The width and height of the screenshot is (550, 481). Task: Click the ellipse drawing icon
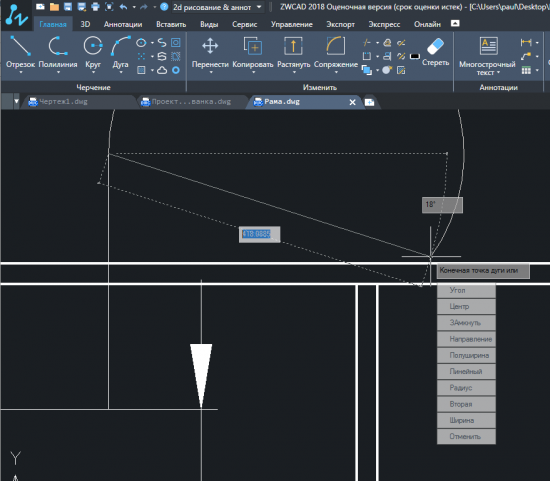141,43
